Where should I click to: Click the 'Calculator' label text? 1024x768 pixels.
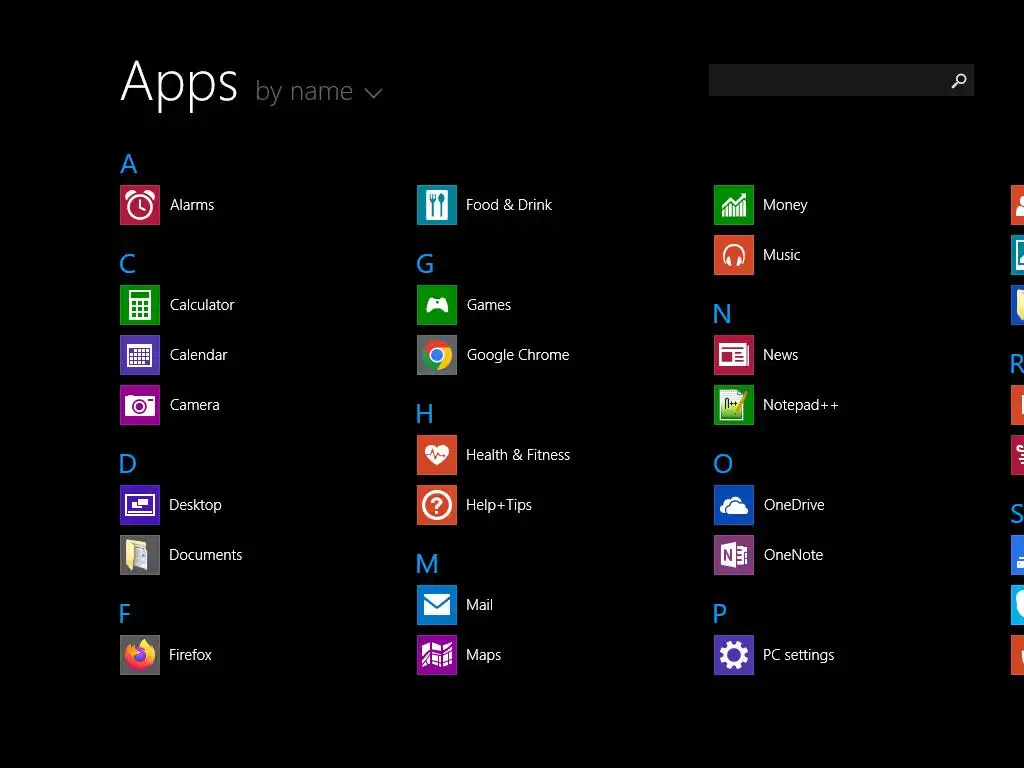[202, 305]
